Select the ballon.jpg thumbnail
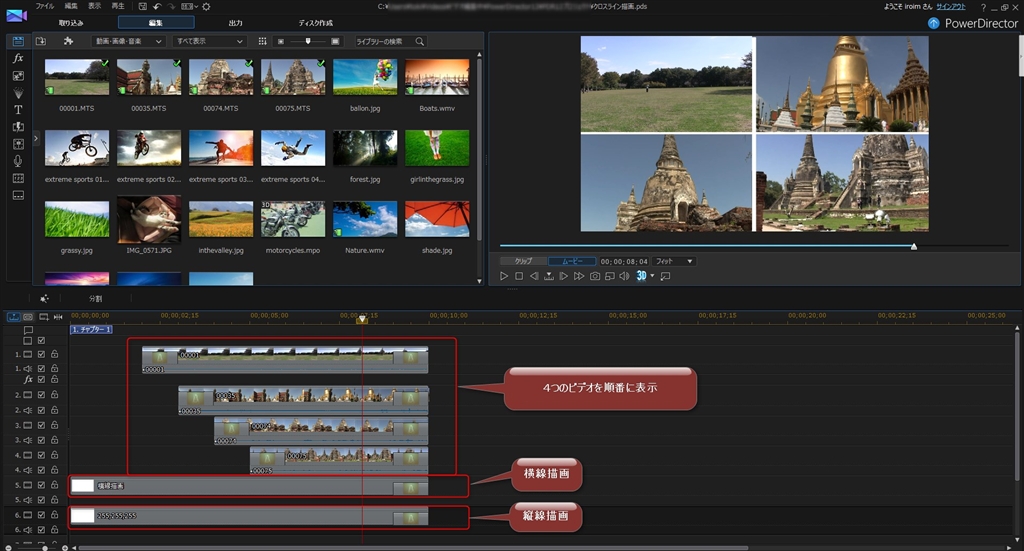This screenshot has height=551, width=1024. pos(364,77)
